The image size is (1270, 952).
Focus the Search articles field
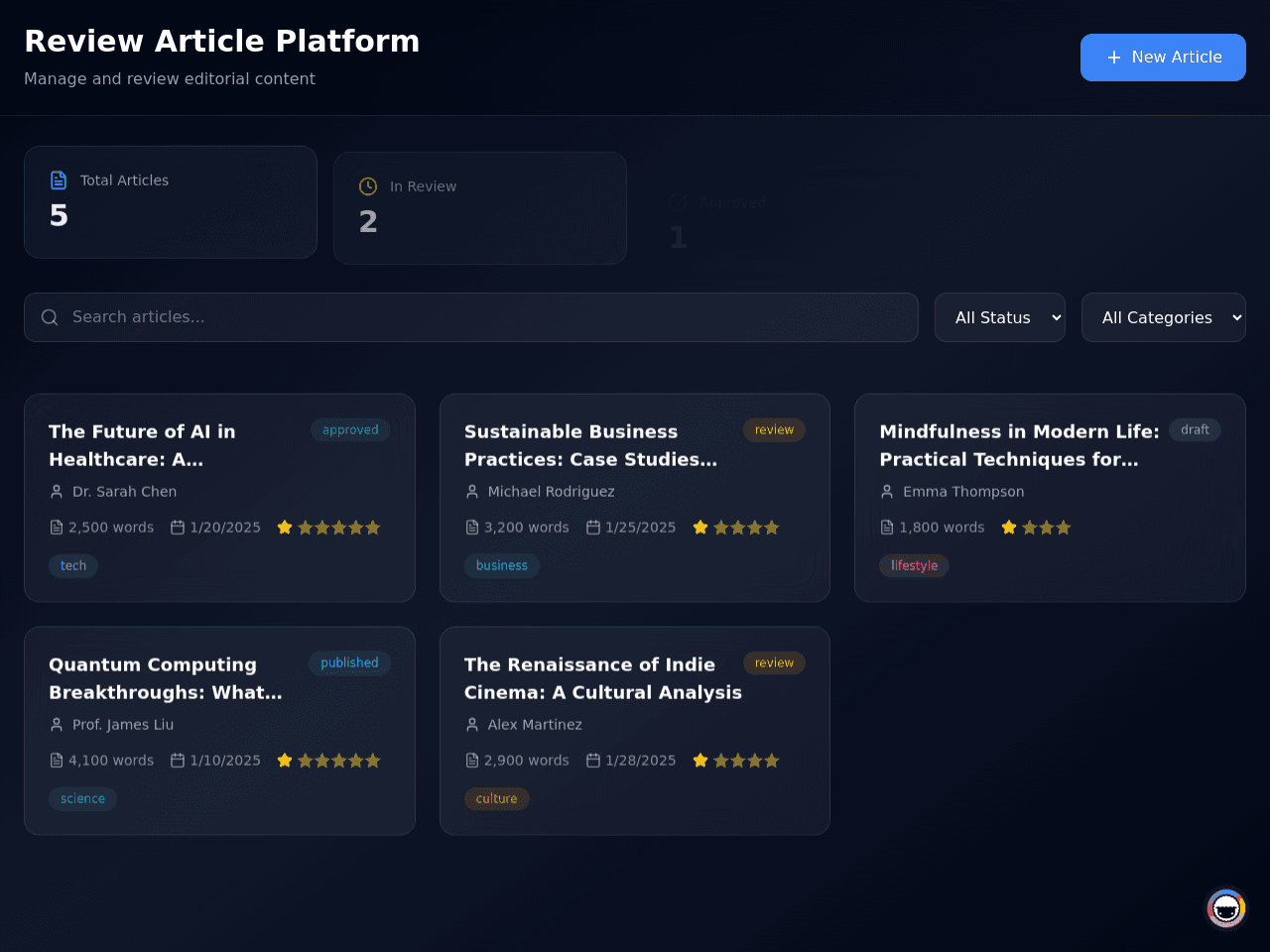click(471, 317)
